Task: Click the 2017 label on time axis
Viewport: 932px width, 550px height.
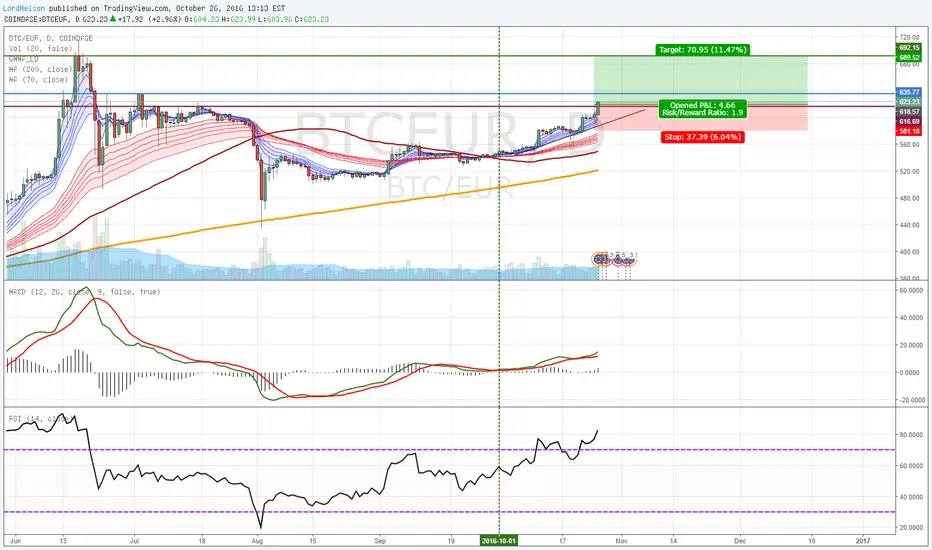Action: 862,541
